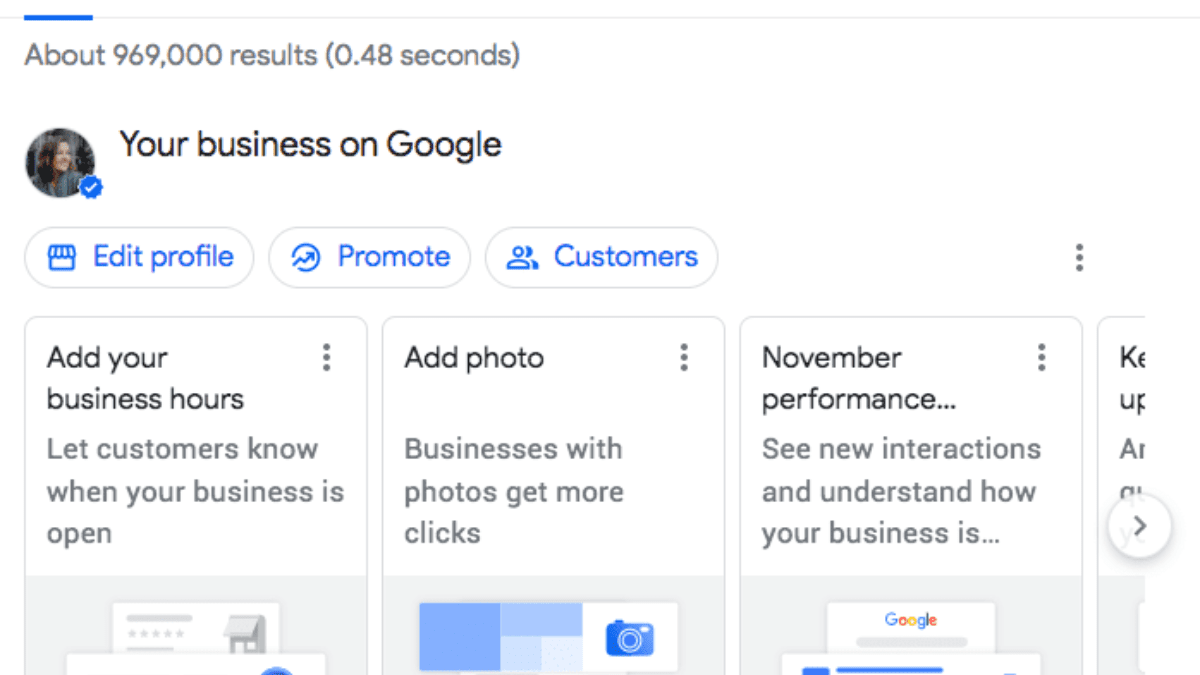Click the people icon in Customers
Screen dimensions: 1200x675
coord(522,258)
